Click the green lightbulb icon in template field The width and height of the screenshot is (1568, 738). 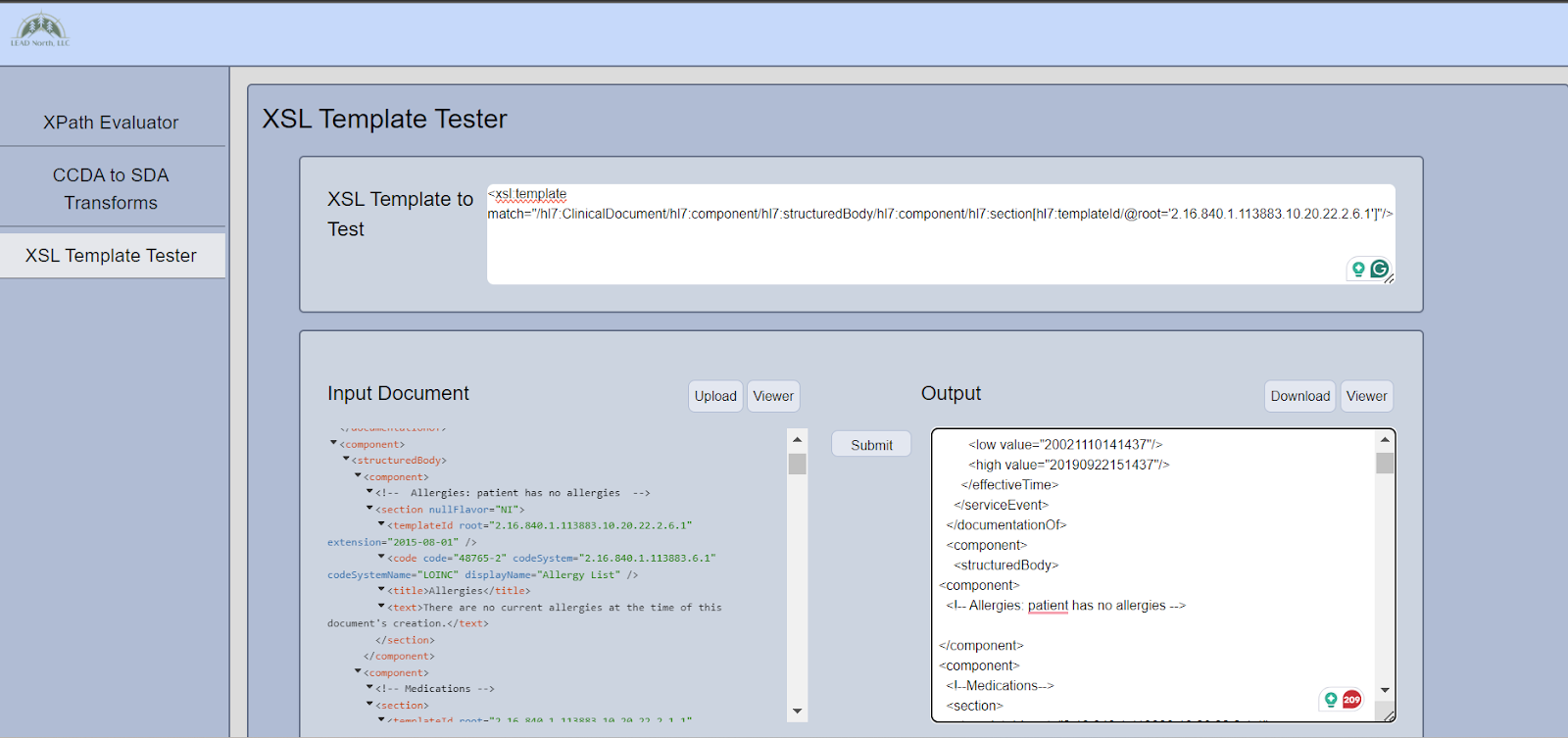[x=1358, y=269]
